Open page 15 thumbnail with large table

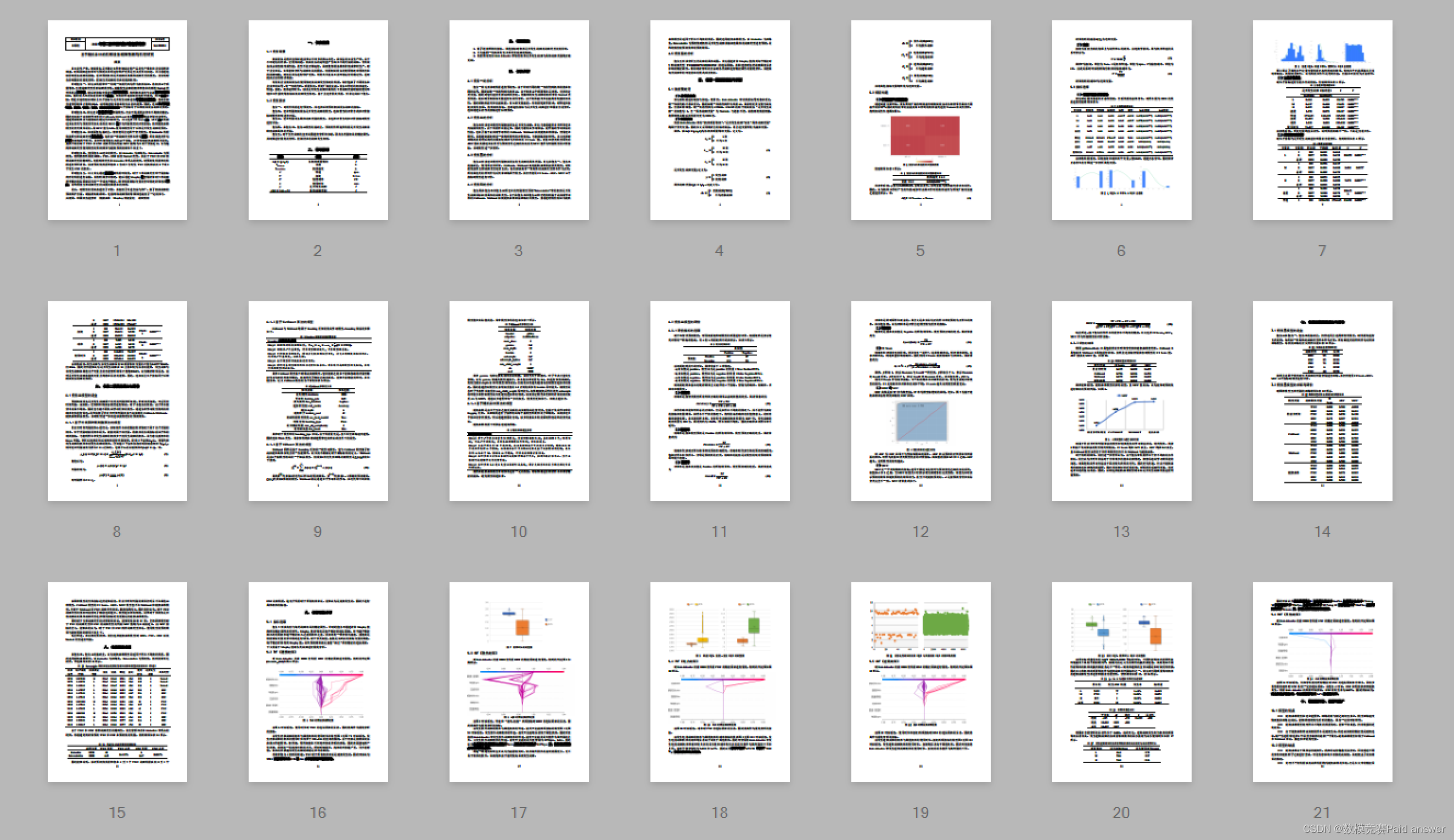[x=117, y=682]
